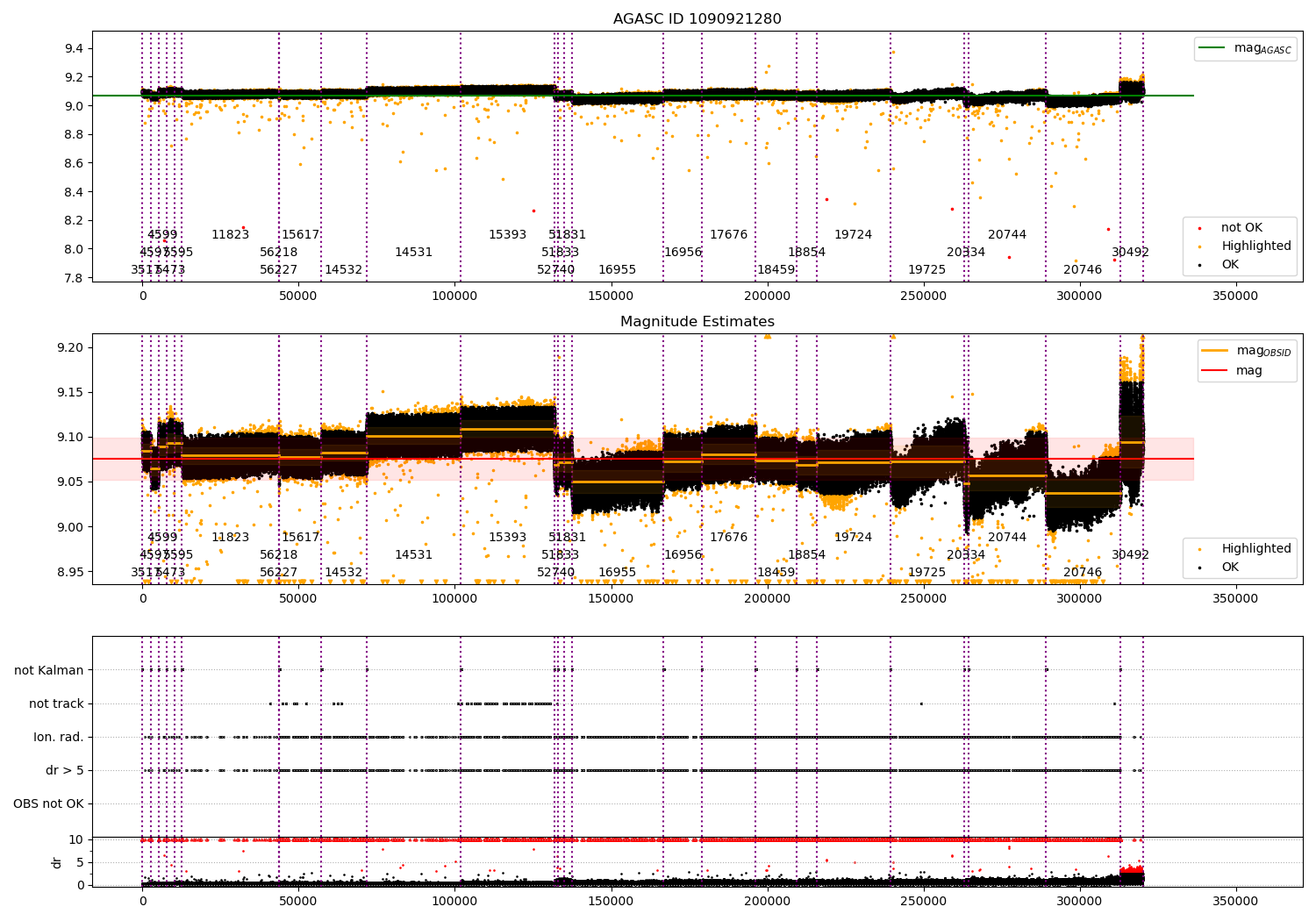Click obsid label 20744 in middle plot
Image resolution: width=1316 pixels, height=921 pixels.
[1007, 538]
